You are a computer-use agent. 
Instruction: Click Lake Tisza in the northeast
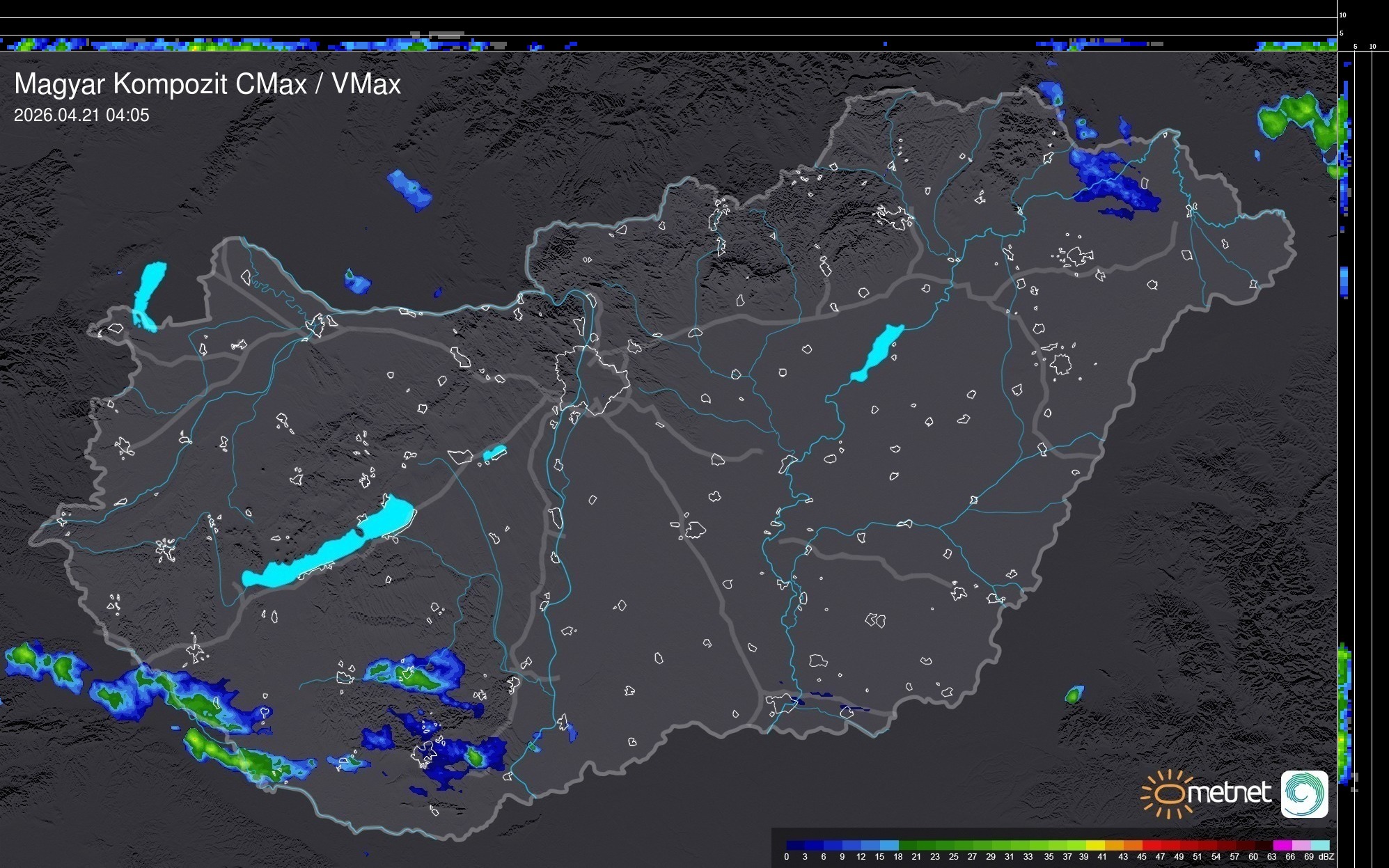[x=879, y=352]
